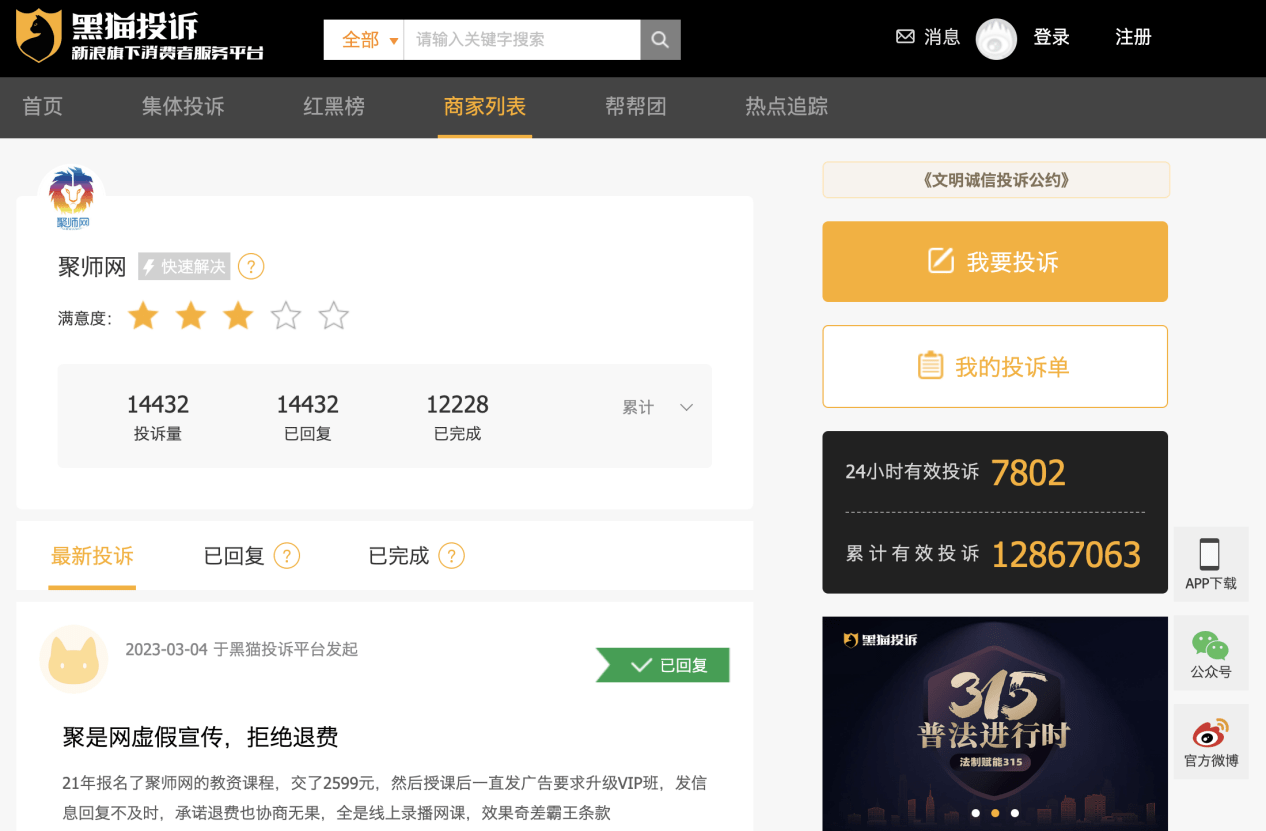Click 累计有效投诉 count 12867063

(x=1066, y=554)
